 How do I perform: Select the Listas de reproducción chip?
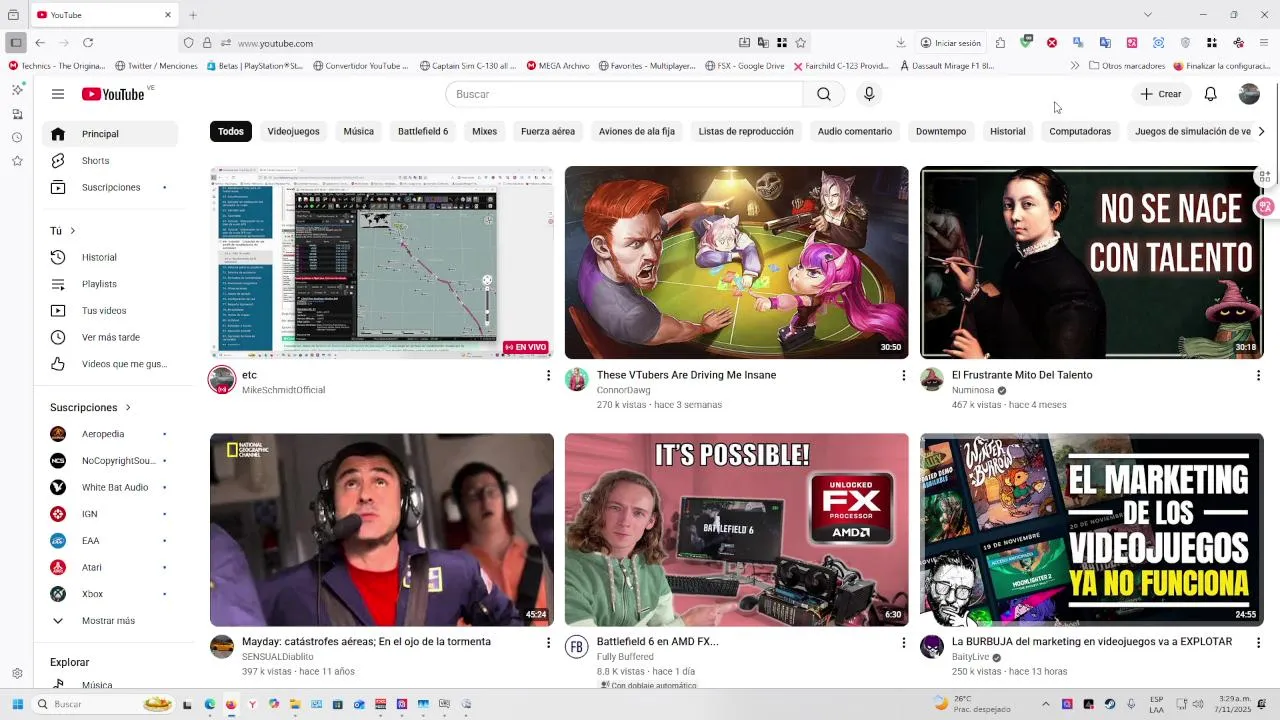[x=746, y=132]
